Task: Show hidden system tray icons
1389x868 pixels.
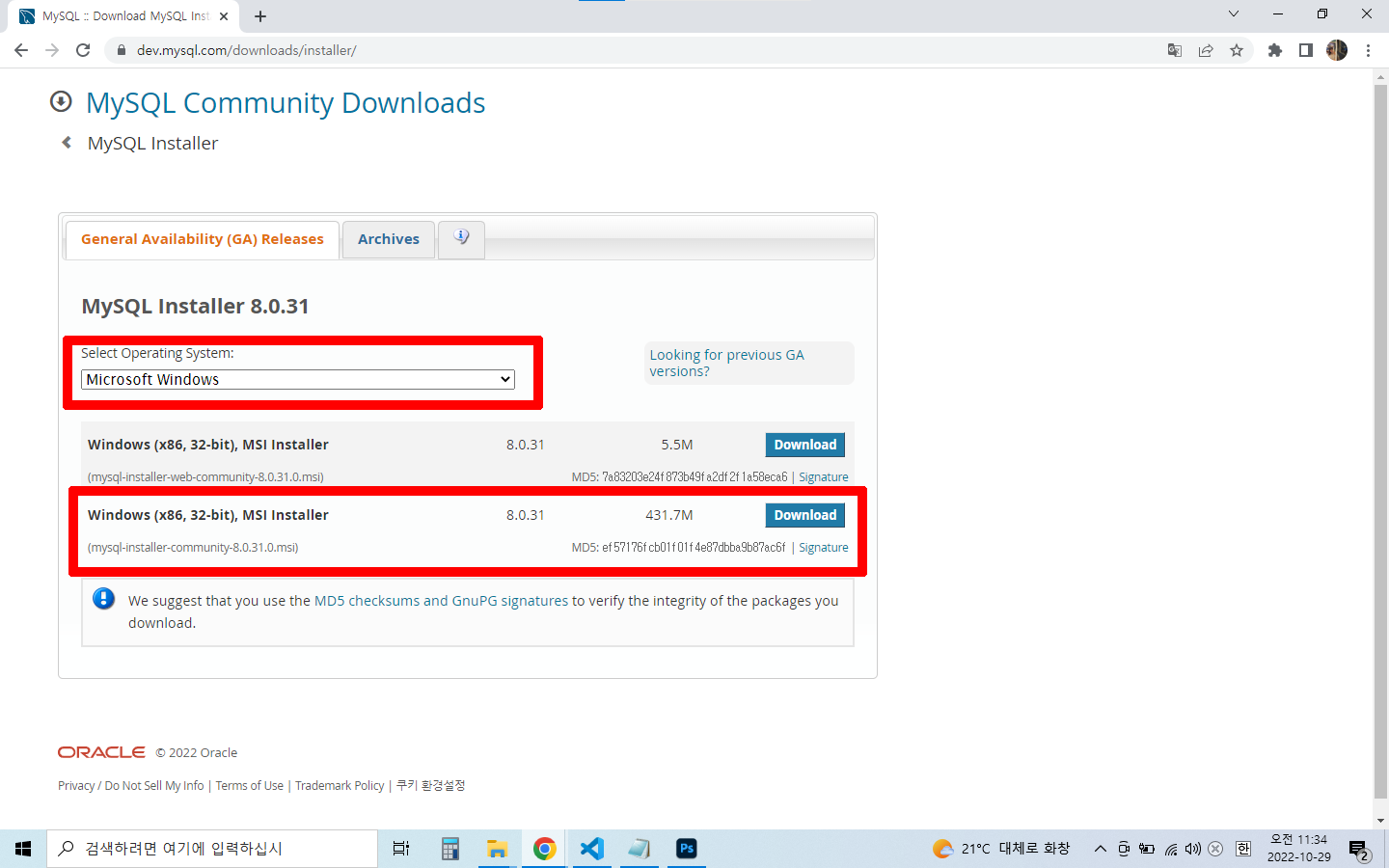Action: point(1100,849)
